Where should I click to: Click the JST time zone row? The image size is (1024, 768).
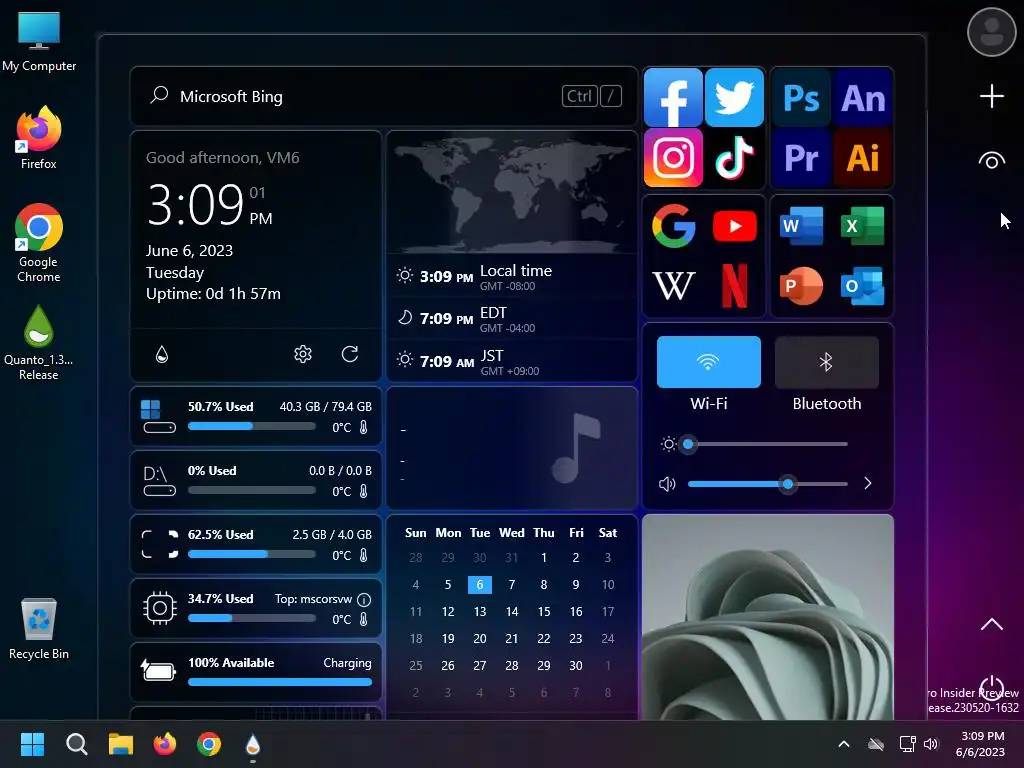(512, 361)
